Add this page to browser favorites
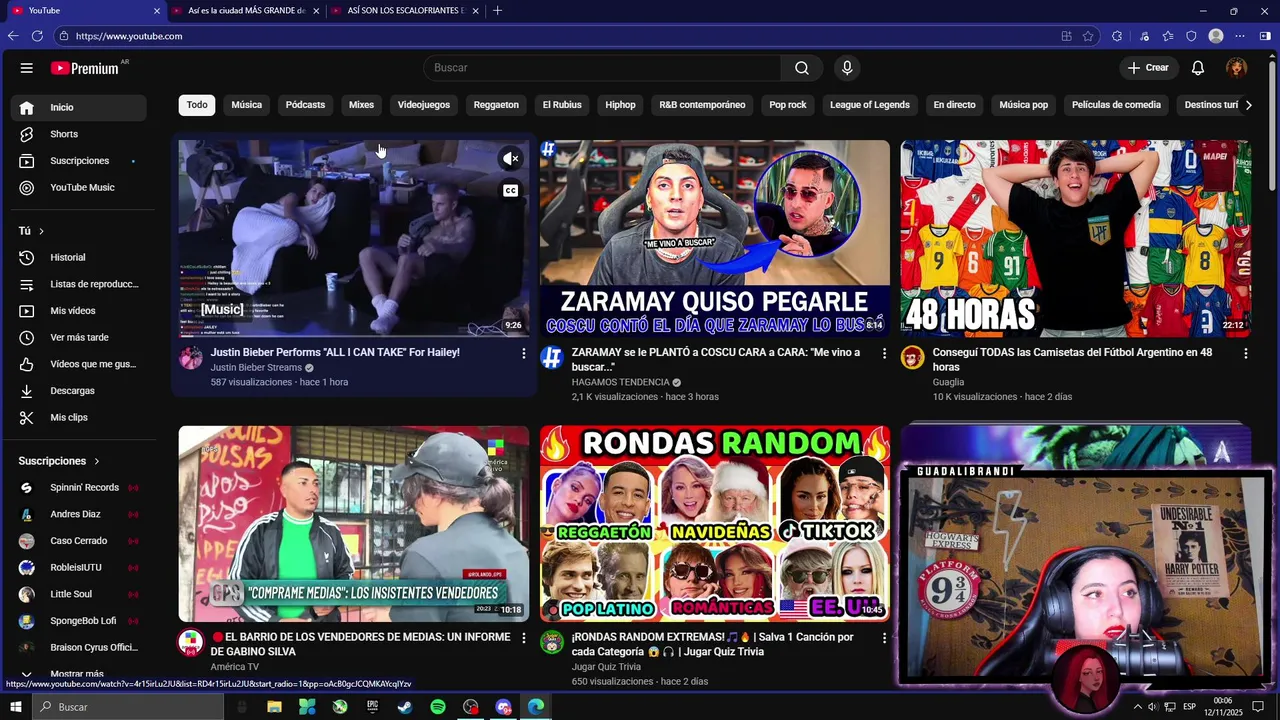Screen dimensions: 1280x720 click(1089, 36)
